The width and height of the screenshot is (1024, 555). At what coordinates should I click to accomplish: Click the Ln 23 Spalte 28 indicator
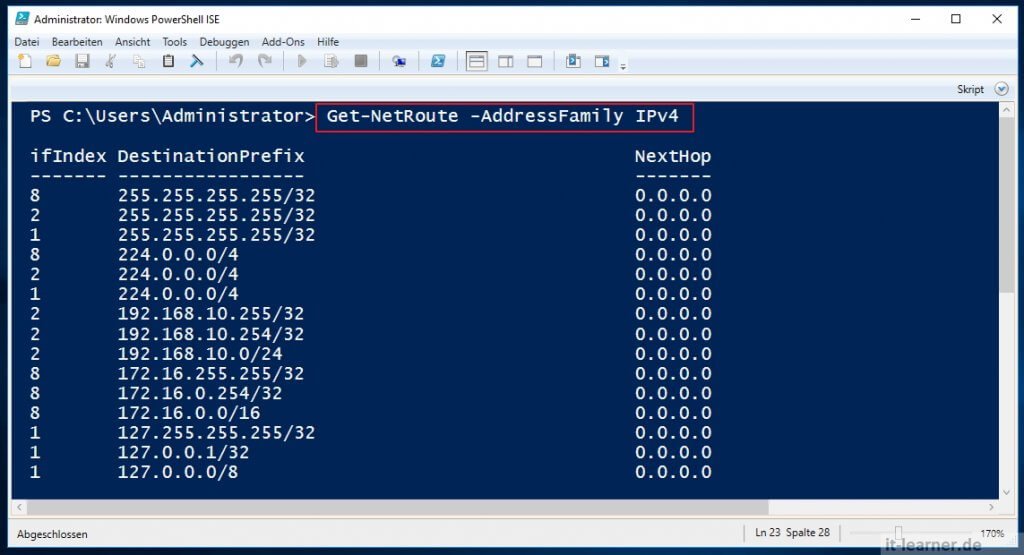coord(792,532)
